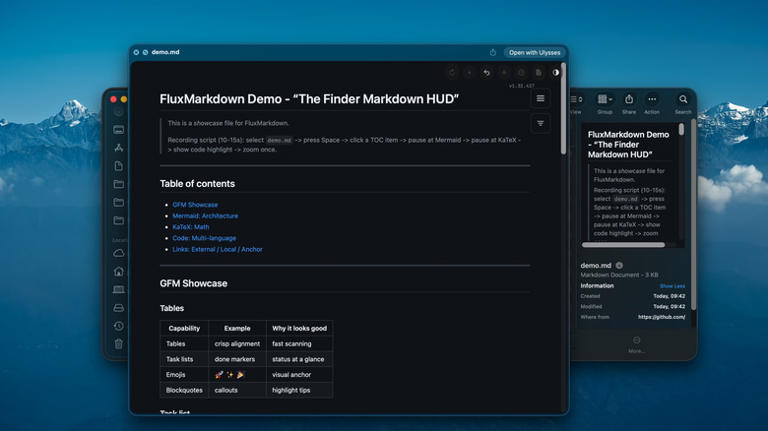Viewport: 768px width, 431px height.
Task: Open the Trash icon in Finder sidebar
Action: (119, 344)
